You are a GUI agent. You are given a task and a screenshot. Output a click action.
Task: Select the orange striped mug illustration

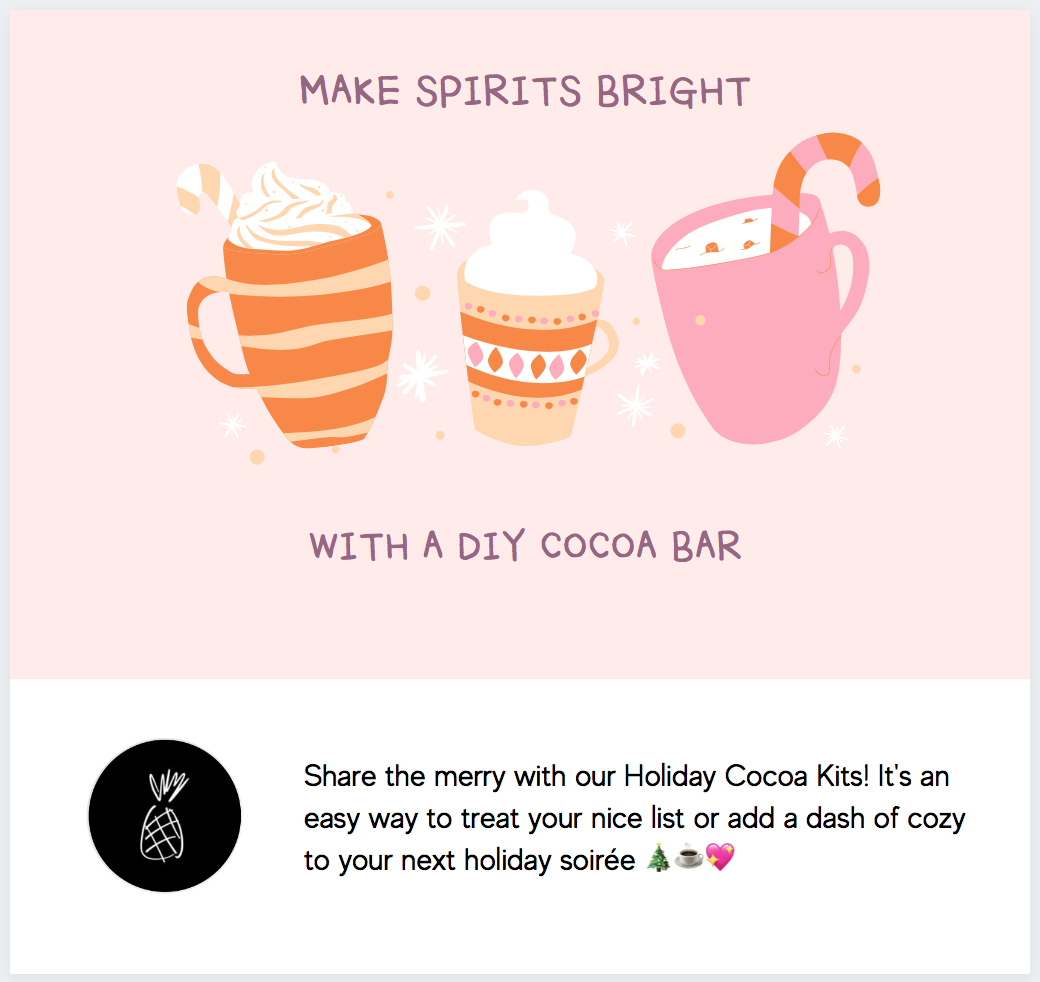click(291, 306)
